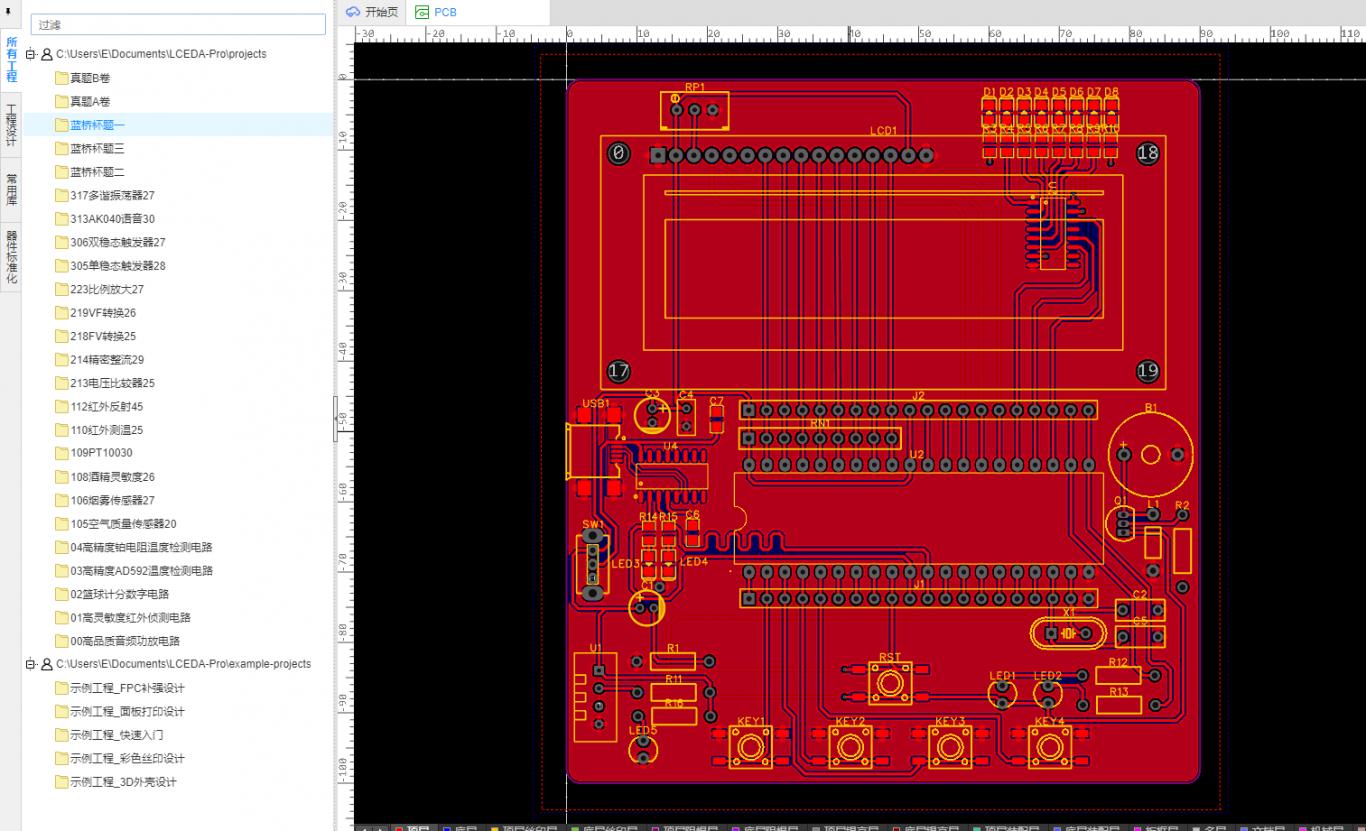Open the 工程设计 sidebar tab
Screen dimensions: 1366x831
[11, 125]
